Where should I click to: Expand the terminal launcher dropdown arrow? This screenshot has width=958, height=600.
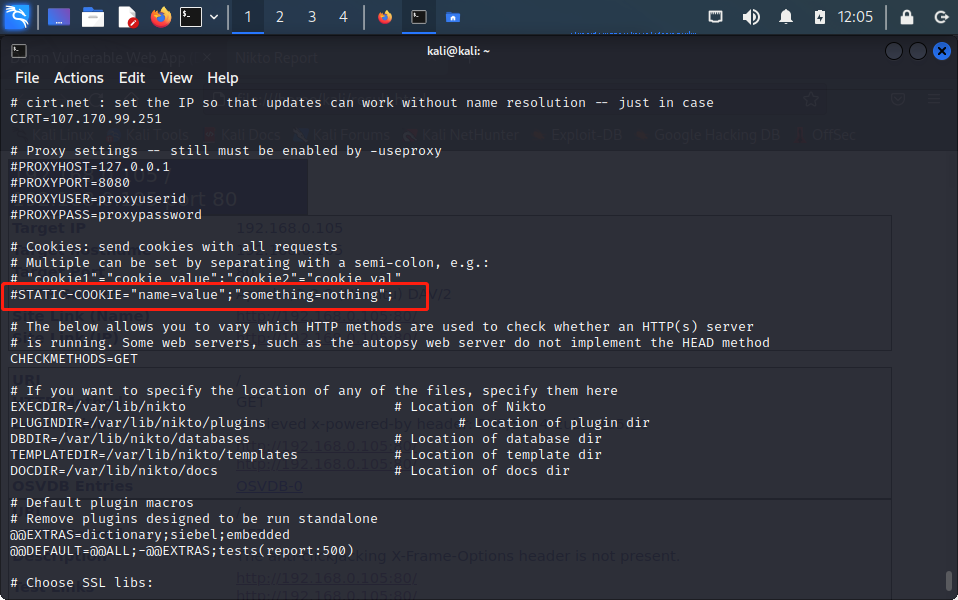click(x=213, y=17)
